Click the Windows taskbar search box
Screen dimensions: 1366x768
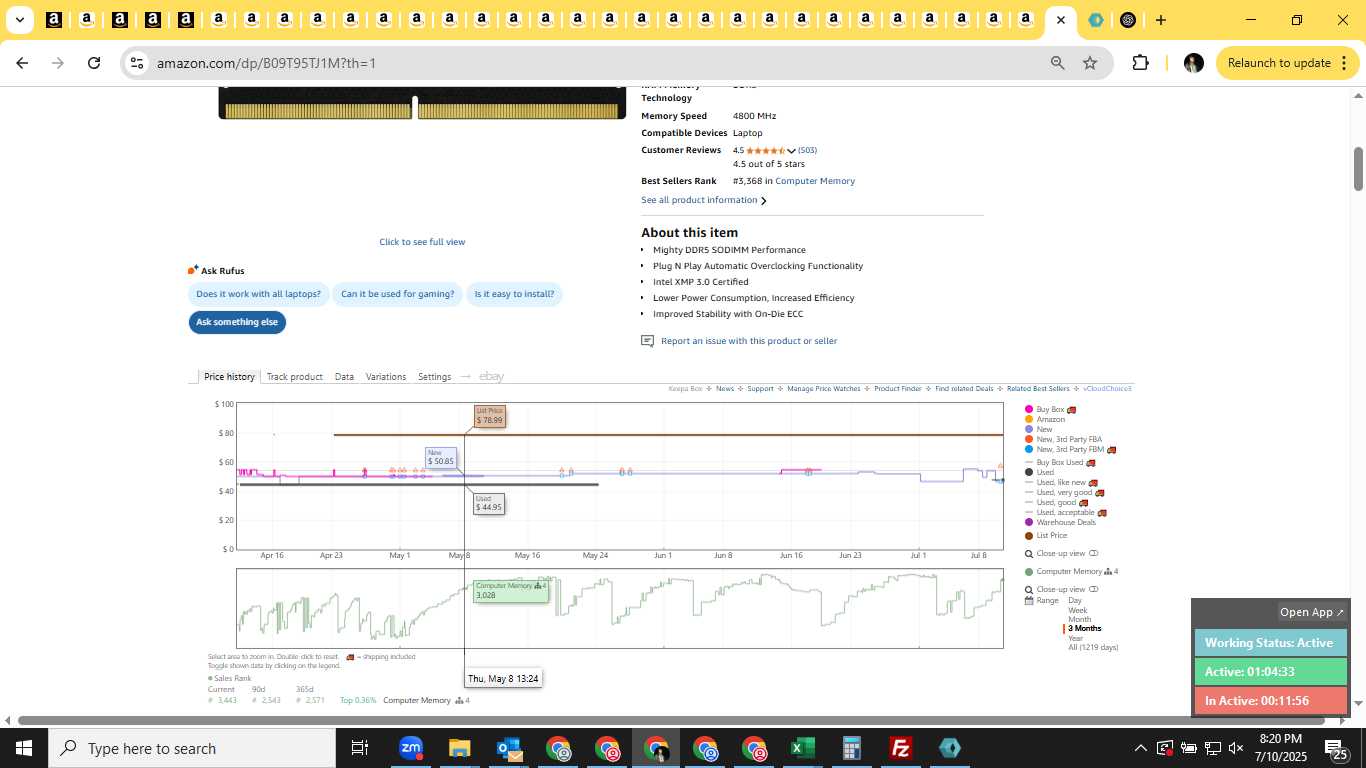pyautogui.click(x=192, y=748)
